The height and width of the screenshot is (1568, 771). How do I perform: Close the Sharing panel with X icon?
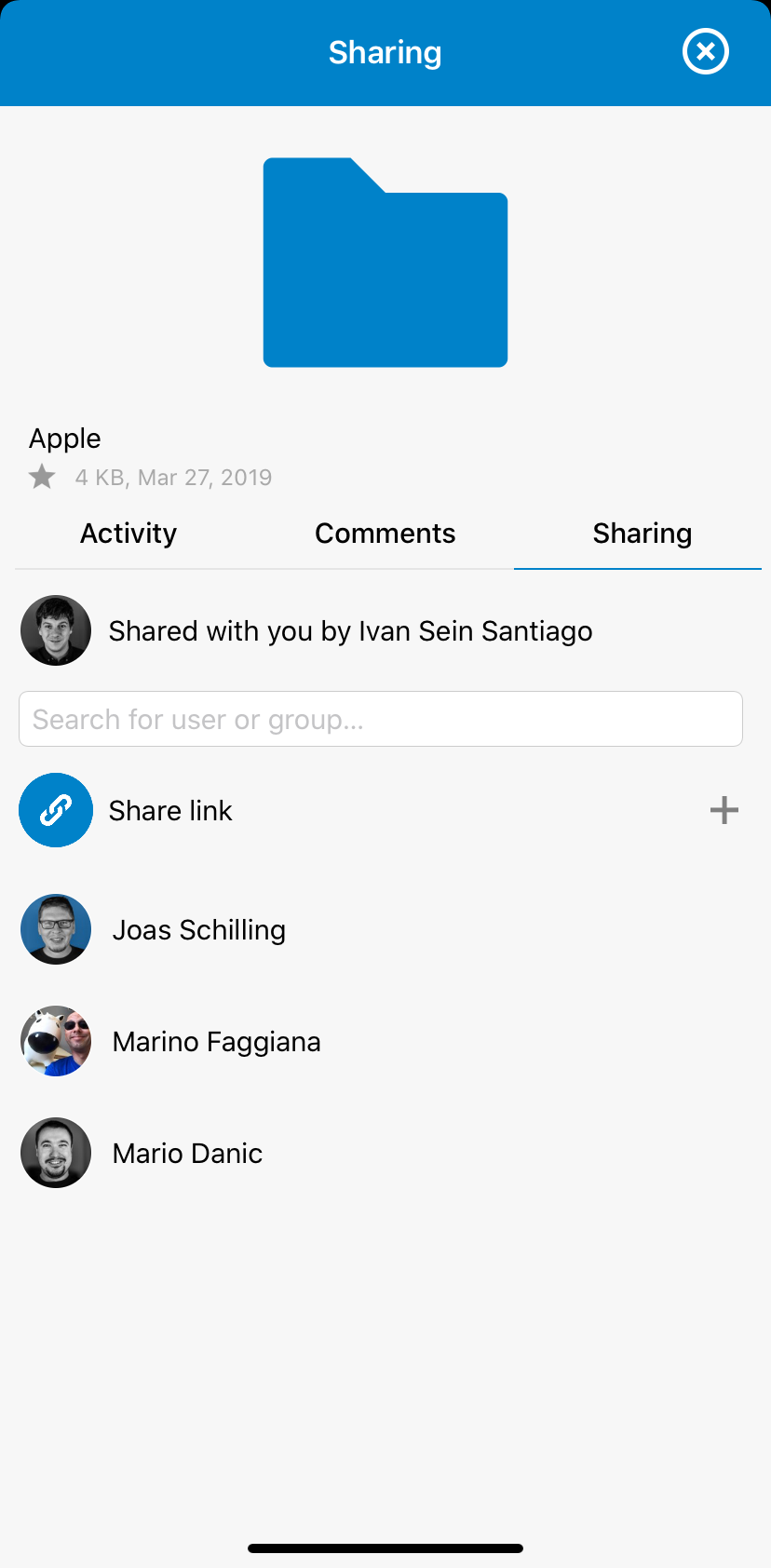click(x=706, y=51)
